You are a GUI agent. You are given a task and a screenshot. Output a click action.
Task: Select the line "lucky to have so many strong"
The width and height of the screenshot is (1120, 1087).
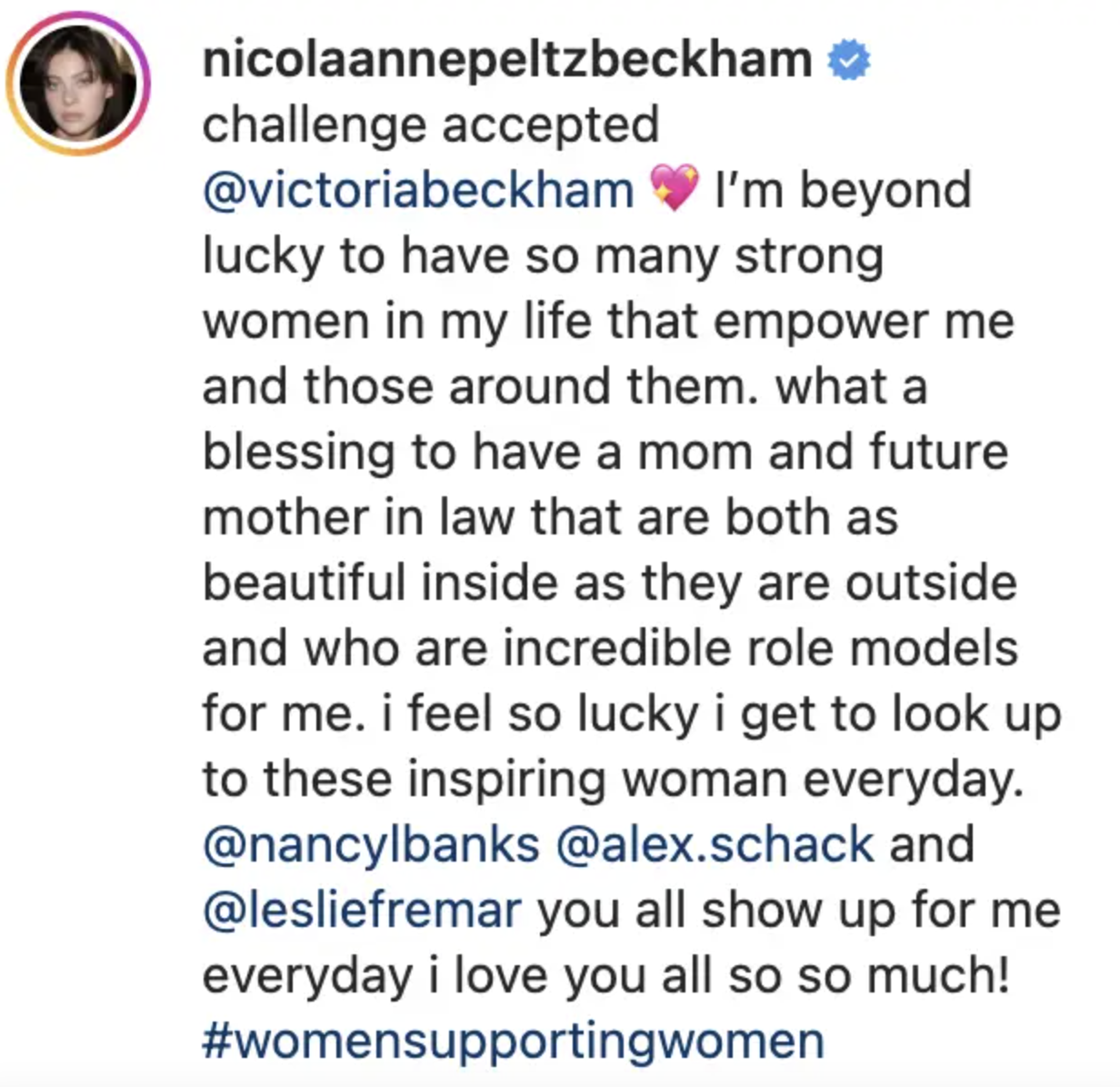pyautogui.click(x=543, y=256)
